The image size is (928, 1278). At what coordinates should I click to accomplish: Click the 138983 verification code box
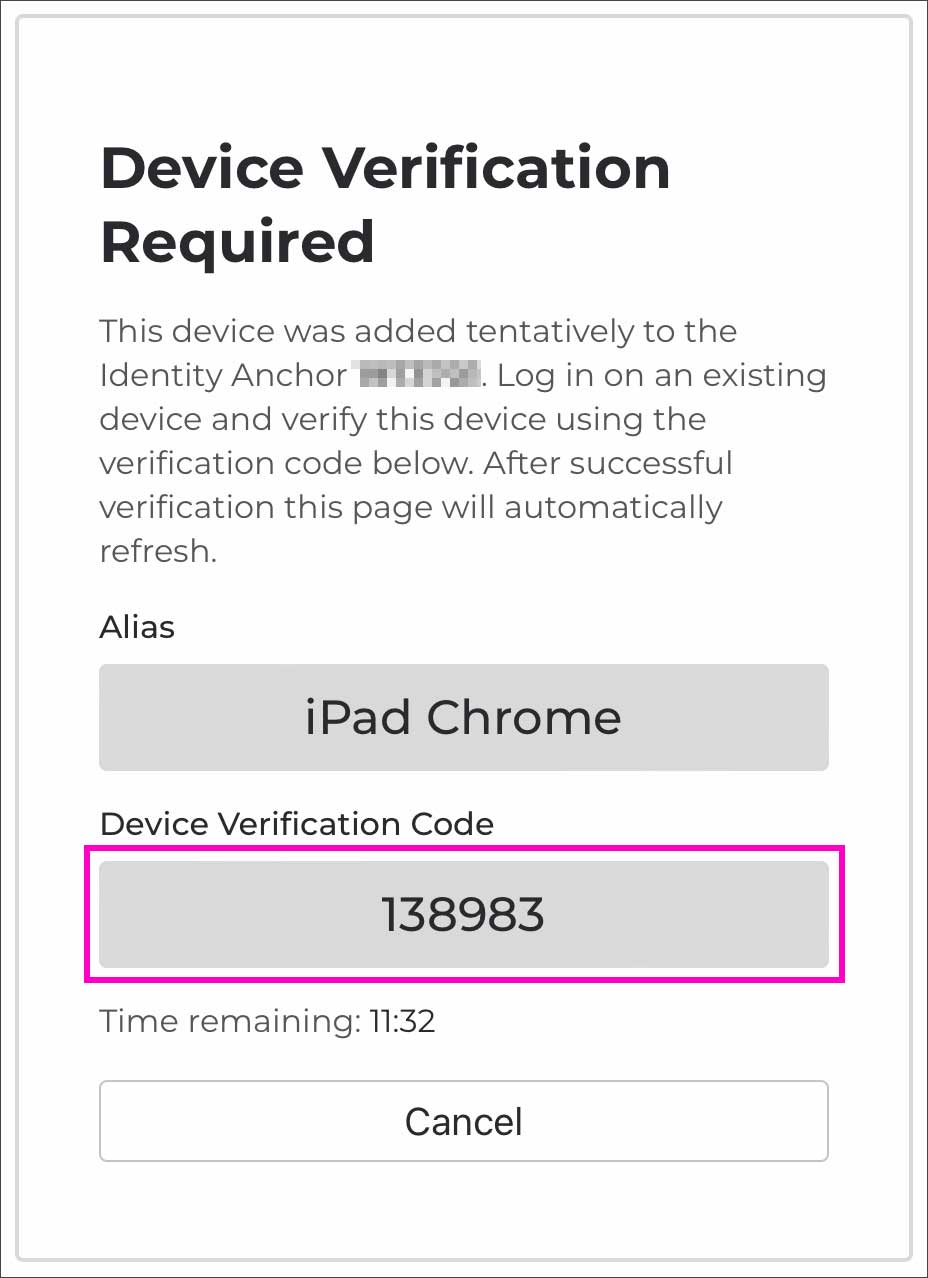point(463,914)
